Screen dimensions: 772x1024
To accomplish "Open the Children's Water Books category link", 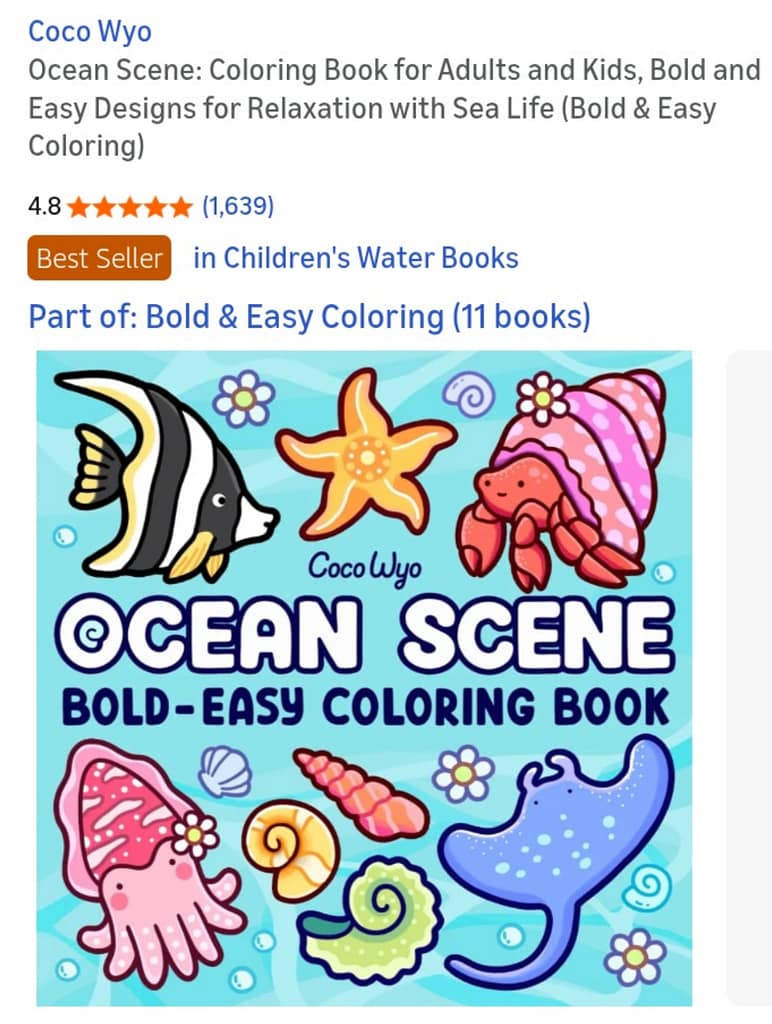I will tap(356, 258).
